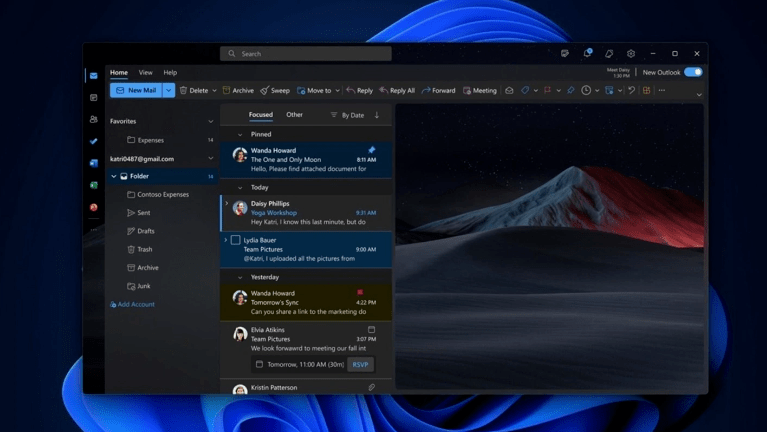Click the Archive toolbar button
The width and height of the screenshot is (767, 432).
pyautogui.click(x=238, y=91)
